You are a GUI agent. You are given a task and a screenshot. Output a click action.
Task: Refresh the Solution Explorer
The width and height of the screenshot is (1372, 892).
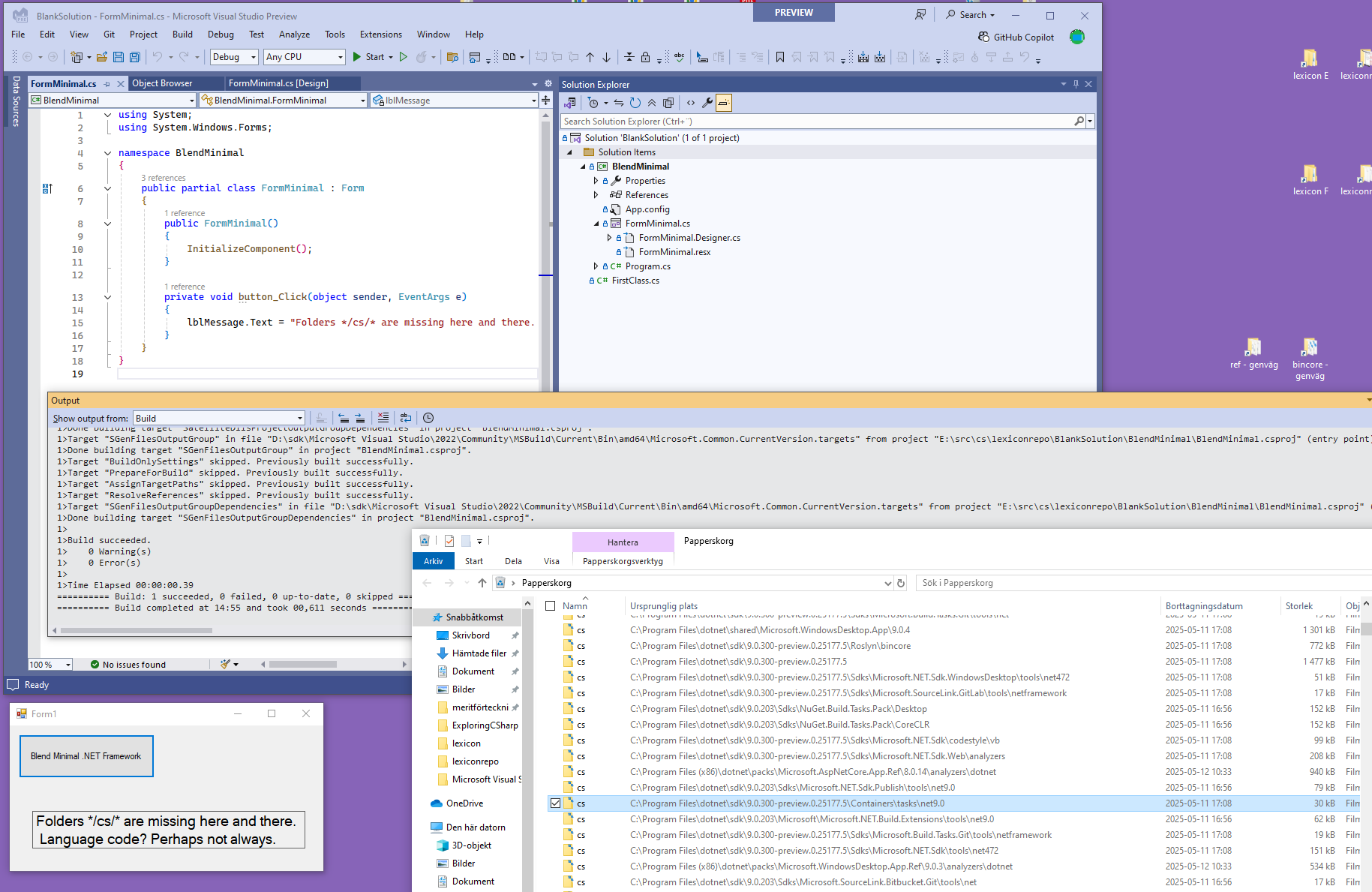tap(636, 103)
